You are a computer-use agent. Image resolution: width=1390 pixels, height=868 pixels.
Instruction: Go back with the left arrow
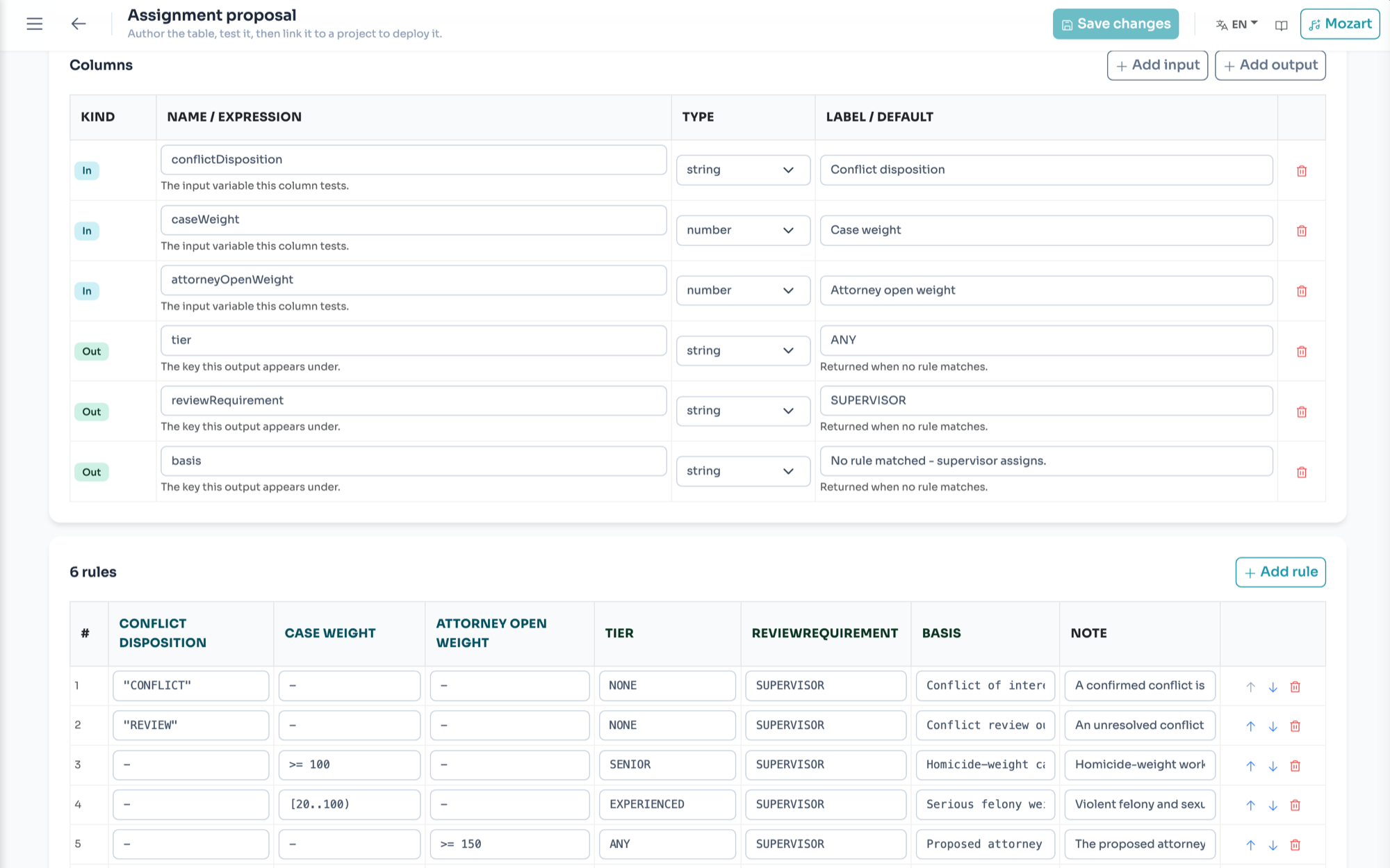tap(79, 24)
